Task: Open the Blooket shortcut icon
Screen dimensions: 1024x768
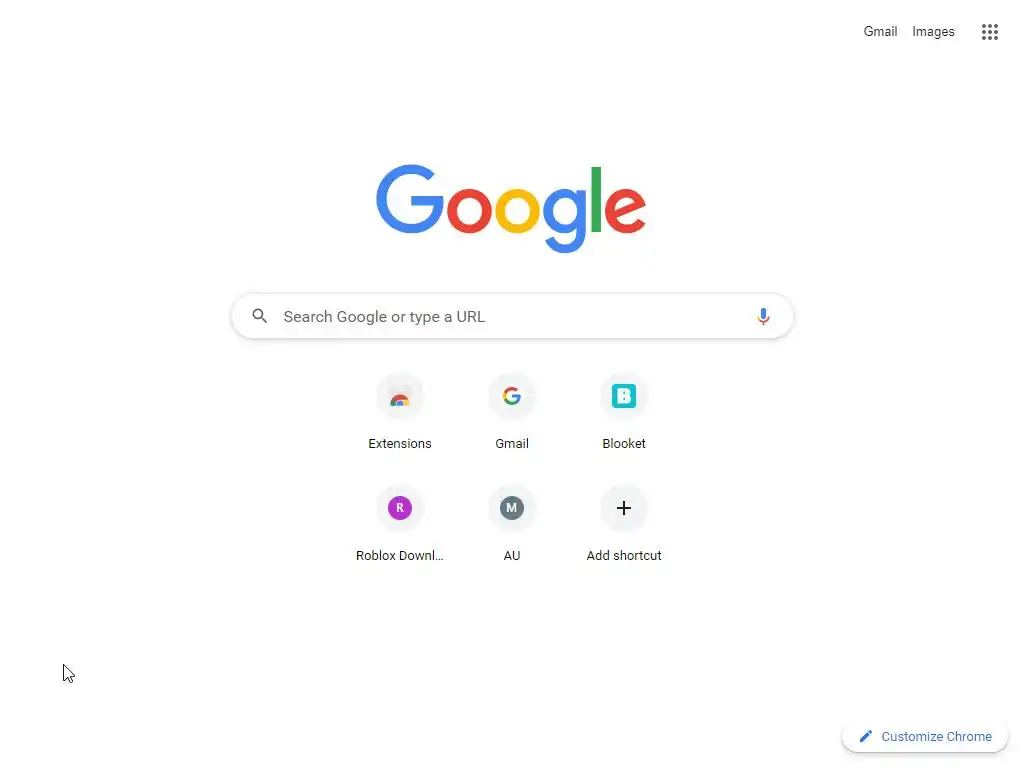Action: [x=624, y=396]
